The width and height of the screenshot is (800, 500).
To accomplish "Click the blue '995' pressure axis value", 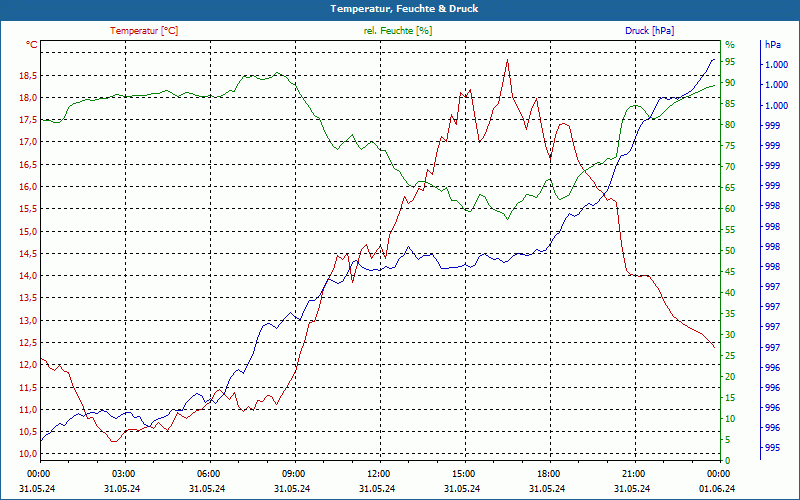I will coord(772,447).
